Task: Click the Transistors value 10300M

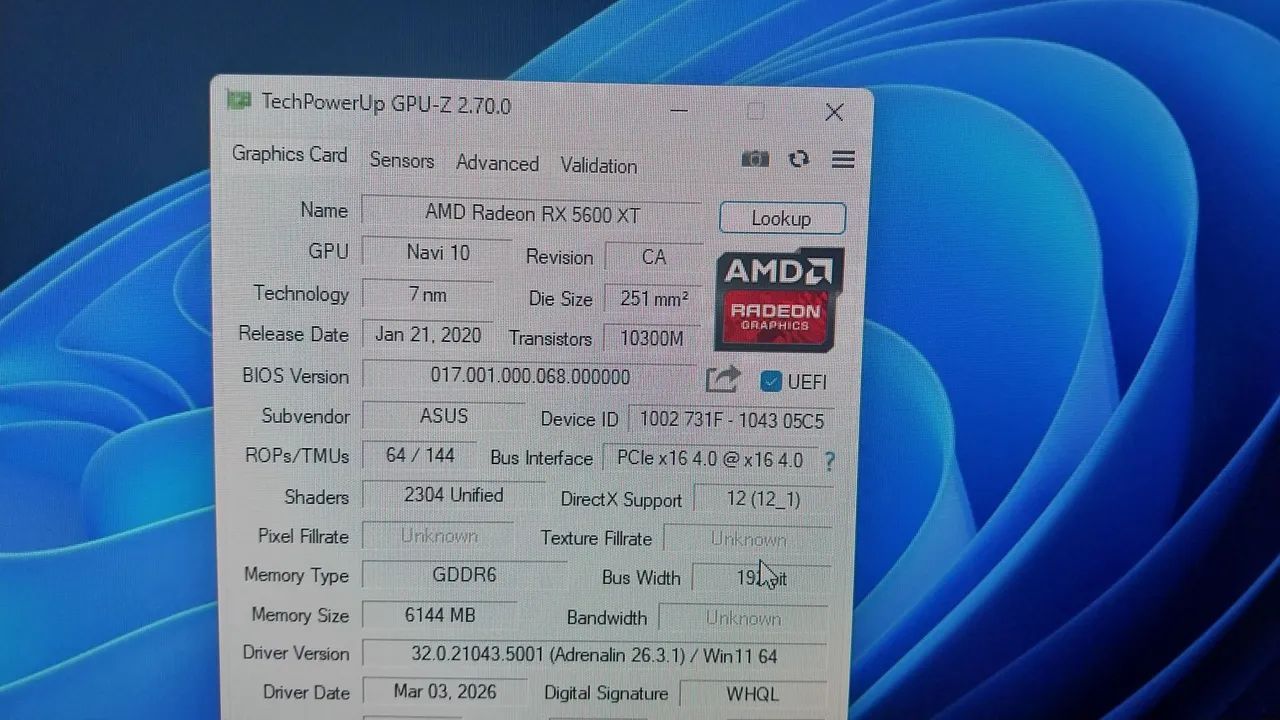Action: 651,338
